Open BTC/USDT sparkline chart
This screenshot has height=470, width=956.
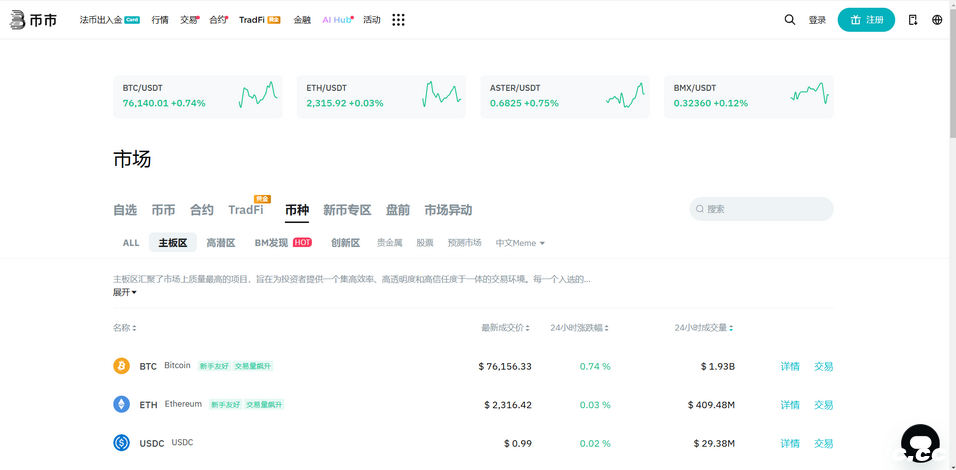pos(258,95)
